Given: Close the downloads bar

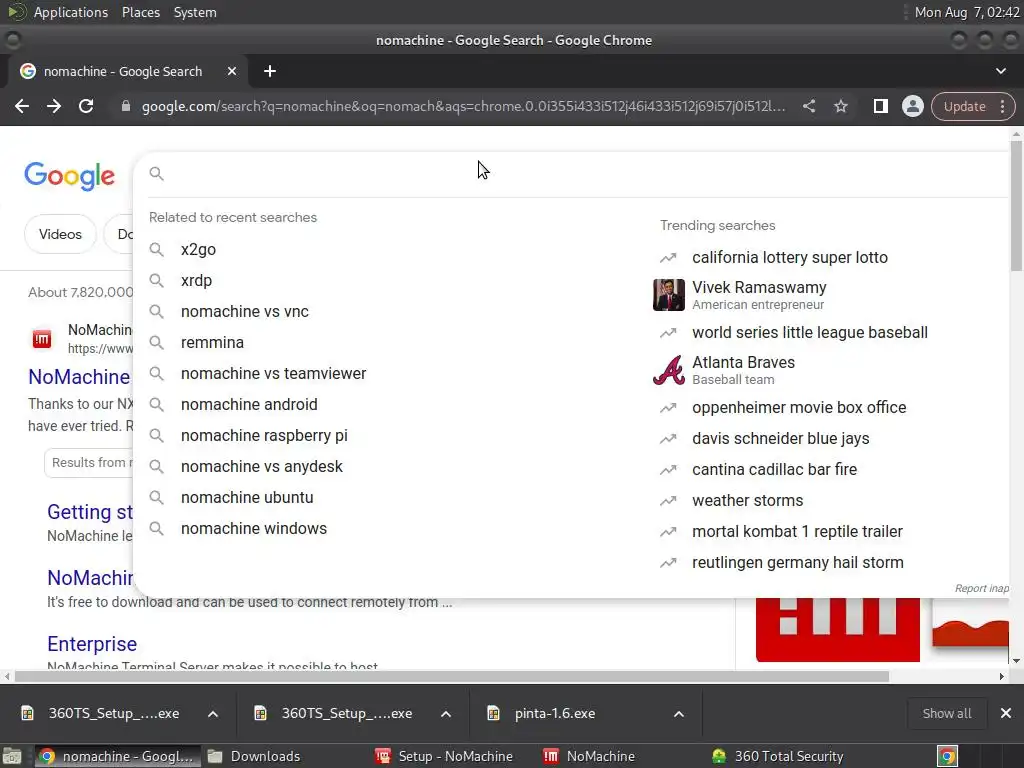Looking at the screenshot, I should click(1006, 714).
